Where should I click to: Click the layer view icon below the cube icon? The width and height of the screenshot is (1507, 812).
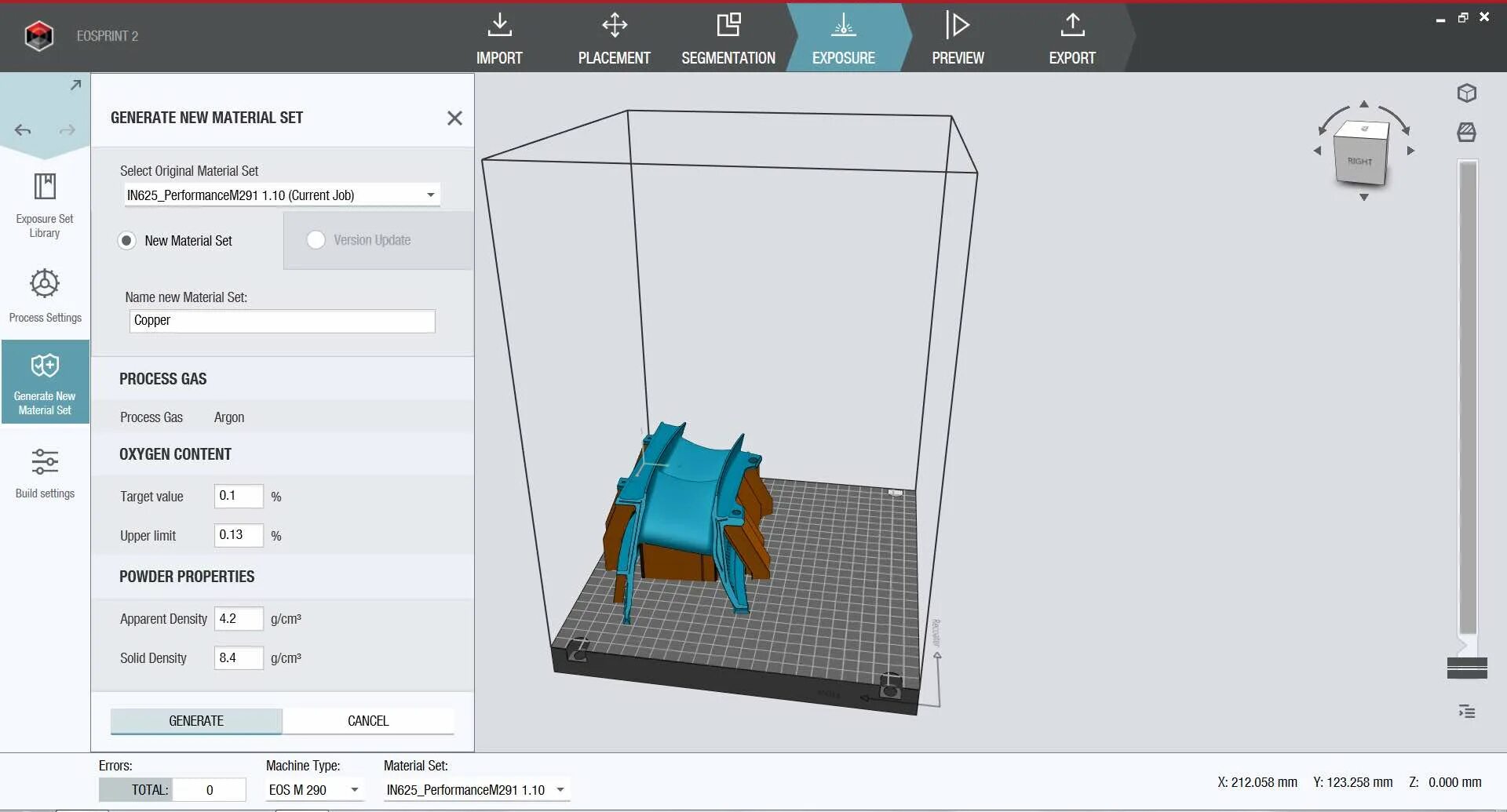pyautogui.click(x=1467, y=132)
